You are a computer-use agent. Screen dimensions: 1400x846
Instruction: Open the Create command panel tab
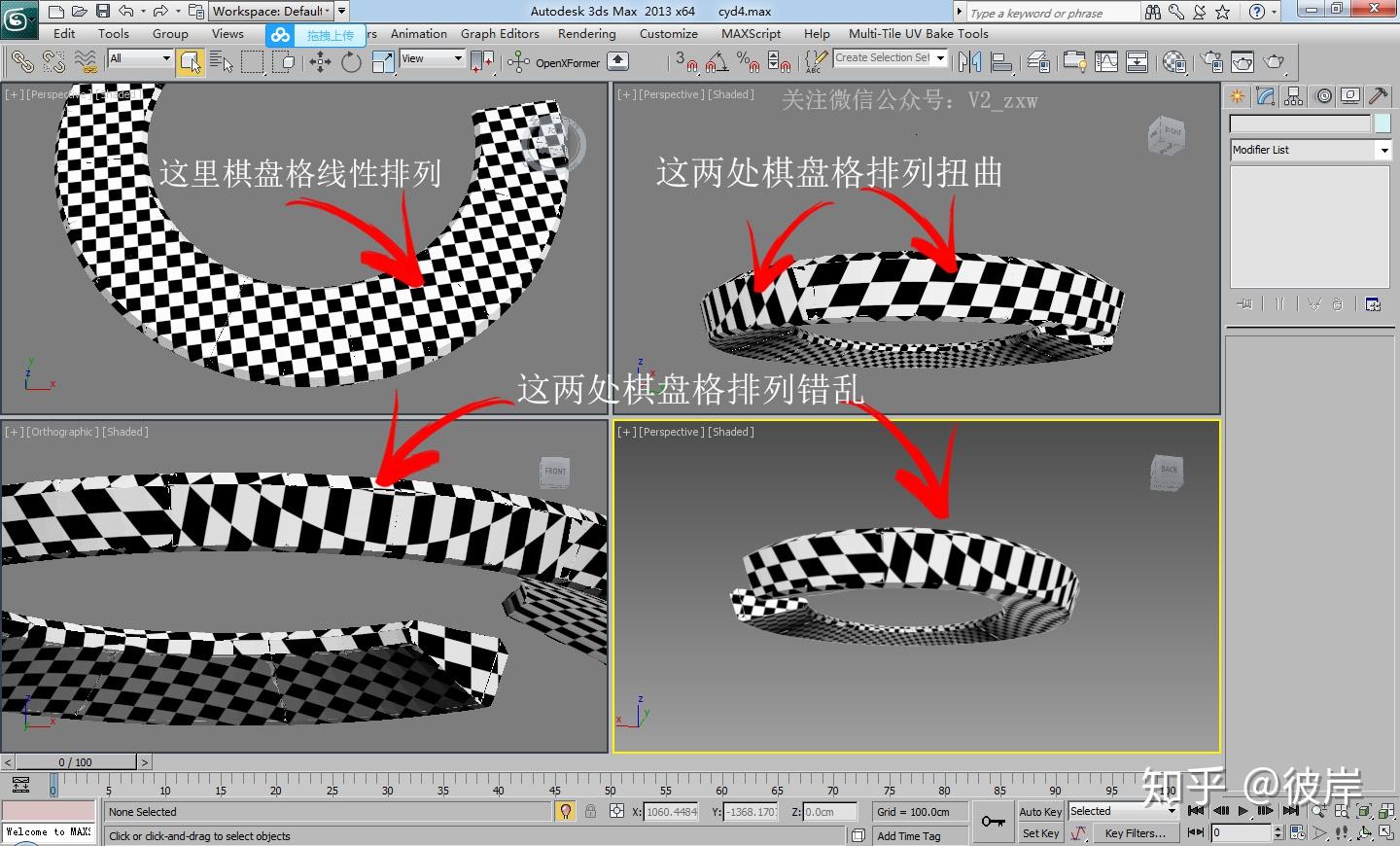click(1238, 96)
